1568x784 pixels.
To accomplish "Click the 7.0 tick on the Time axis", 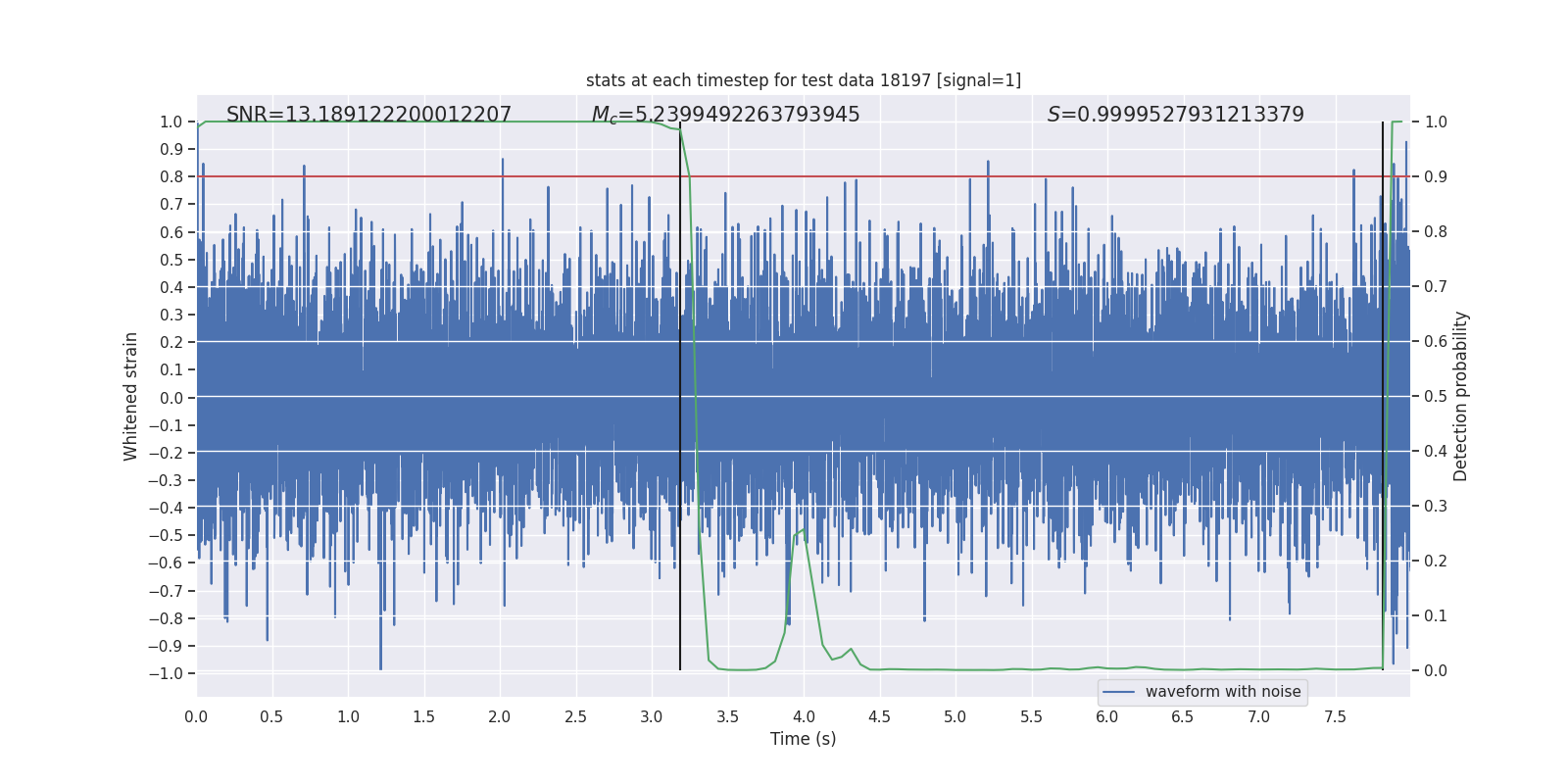I will (1259, 716).
